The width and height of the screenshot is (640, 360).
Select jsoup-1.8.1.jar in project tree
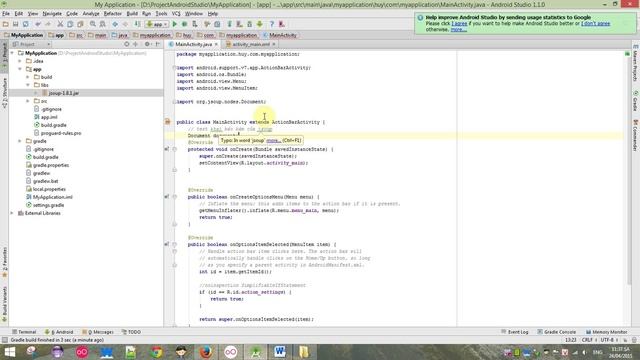coord(64,93)
